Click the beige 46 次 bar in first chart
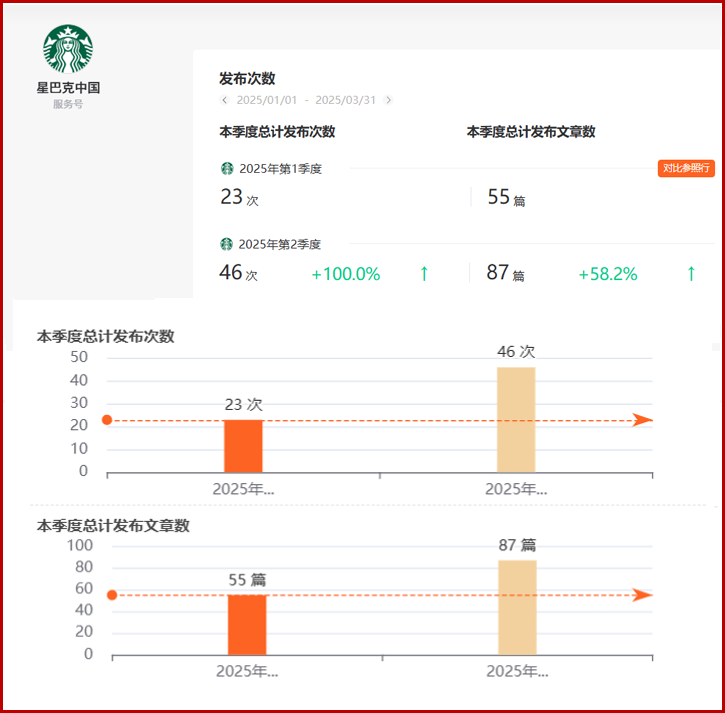725x713 pixels. tap(516, 420)
